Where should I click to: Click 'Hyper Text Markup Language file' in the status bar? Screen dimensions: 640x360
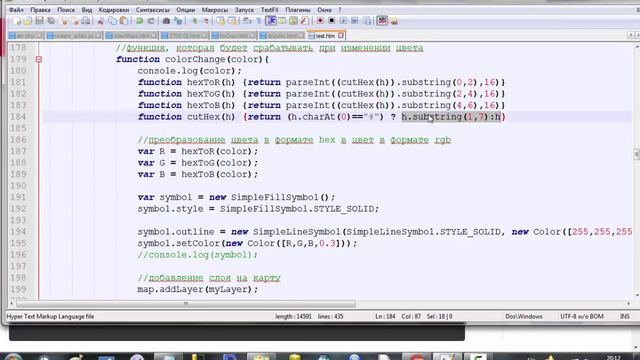pyautogui.click(x=50, y=316)
